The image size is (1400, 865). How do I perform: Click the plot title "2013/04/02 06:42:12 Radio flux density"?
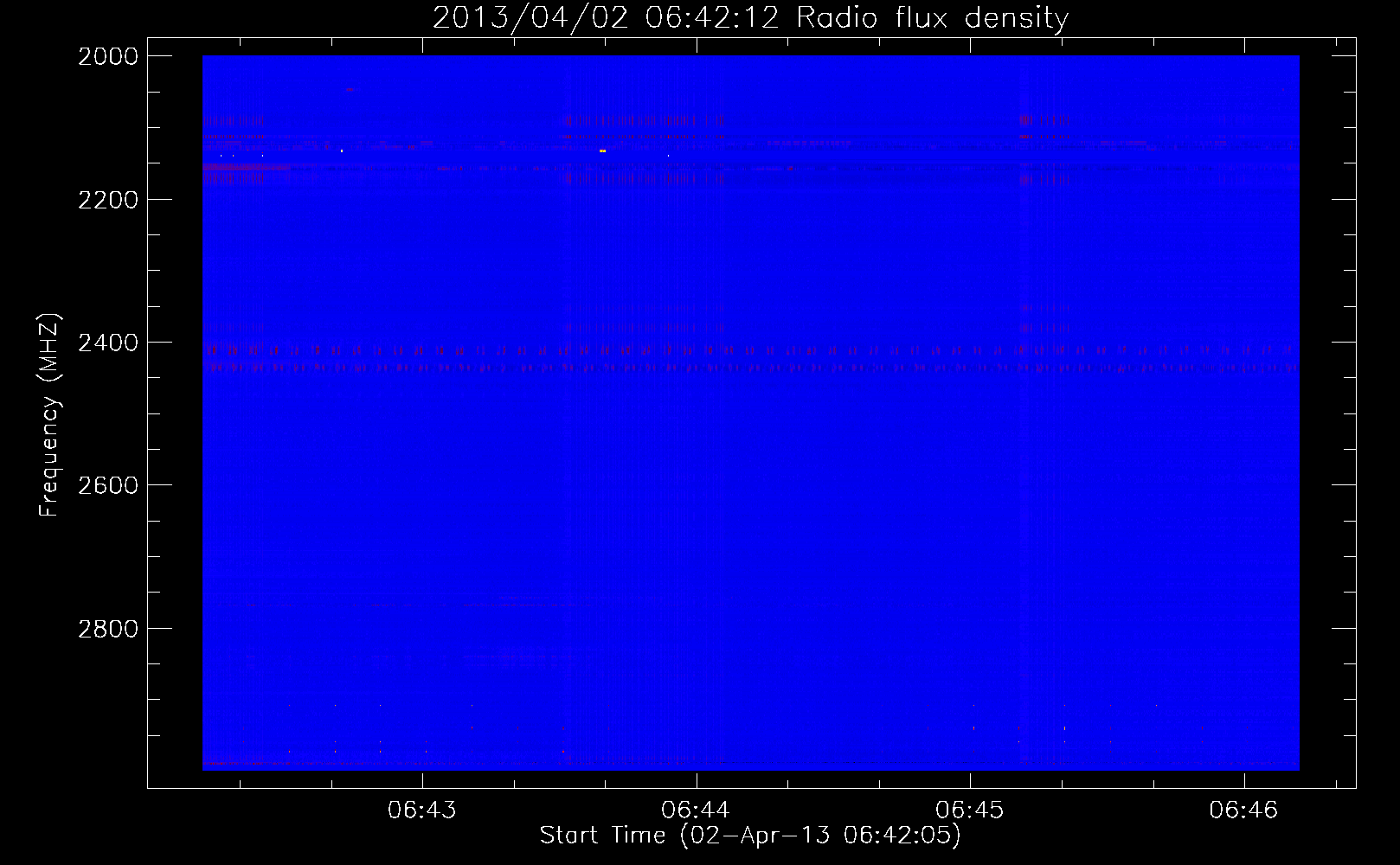click(750, 17)
